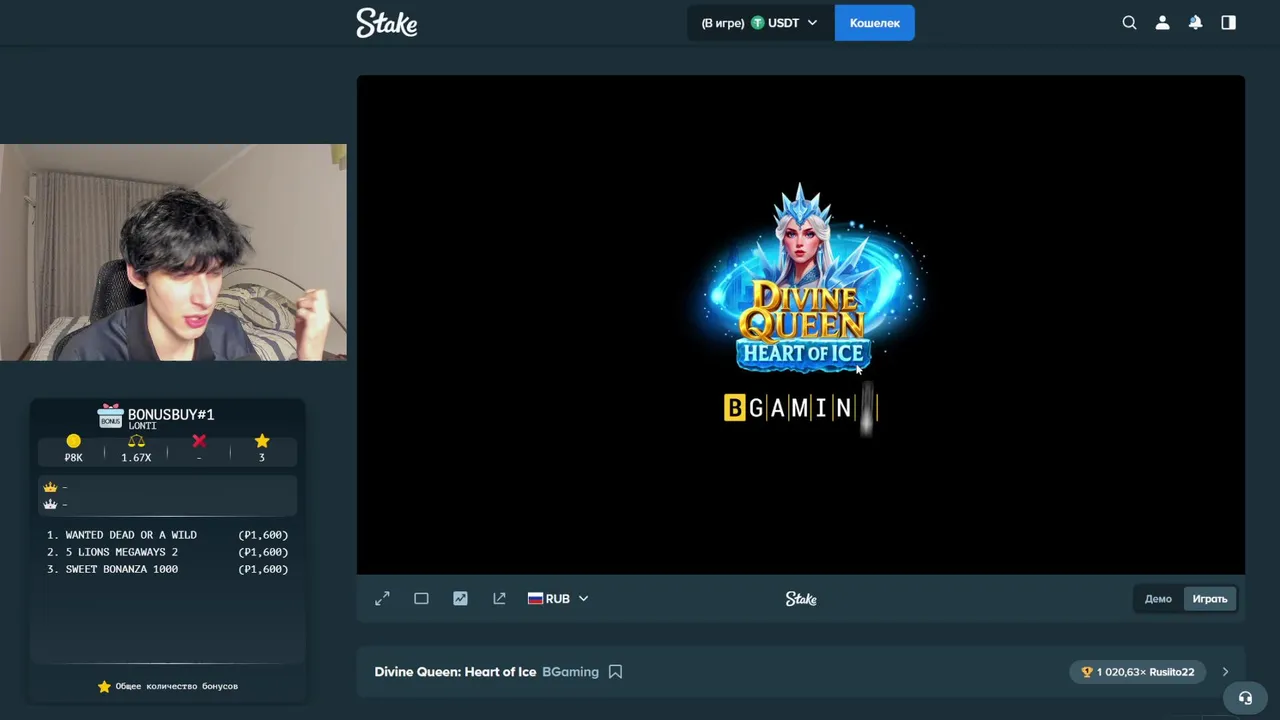Open live support headset icon
1280x720 pixels.
coord(1245,697)
